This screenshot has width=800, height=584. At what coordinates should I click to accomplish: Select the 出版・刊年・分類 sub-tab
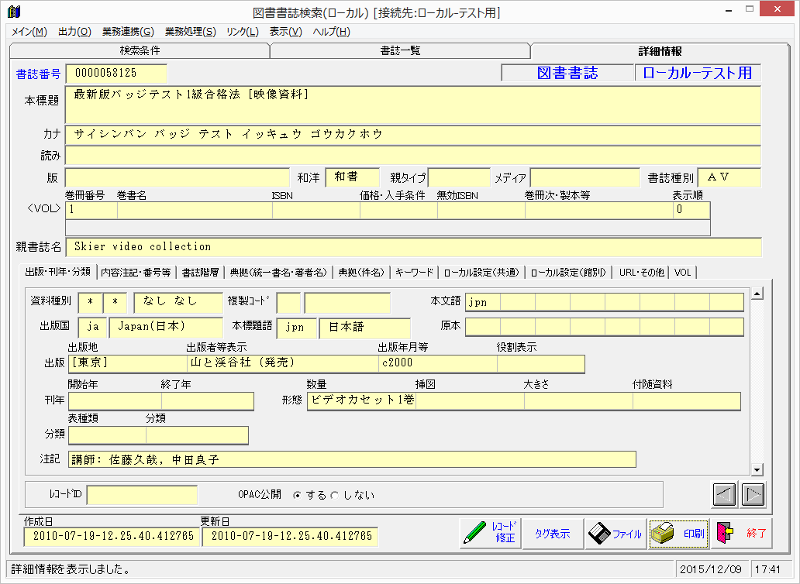point(58,272)
